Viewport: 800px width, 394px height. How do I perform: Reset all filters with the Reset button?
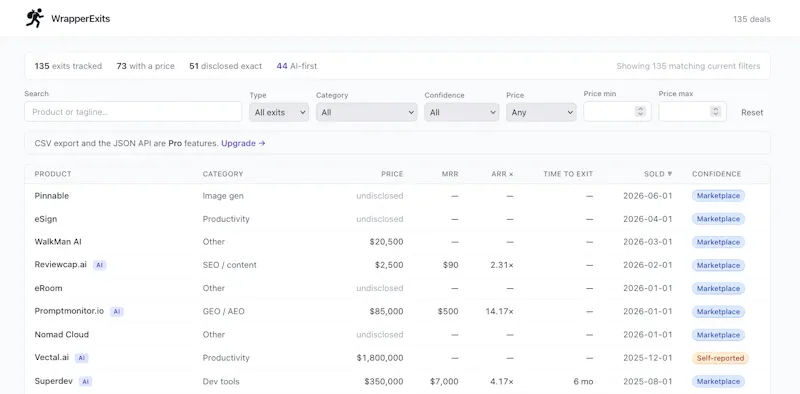pos(752,112)
